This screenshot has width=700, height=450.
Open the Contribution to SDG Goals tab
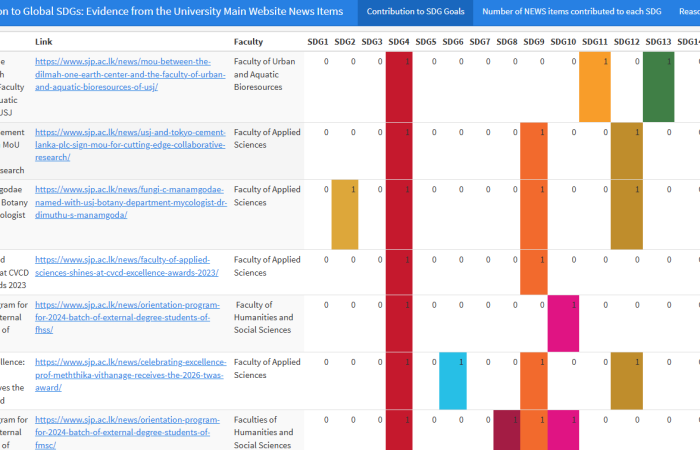pos(414,13)
